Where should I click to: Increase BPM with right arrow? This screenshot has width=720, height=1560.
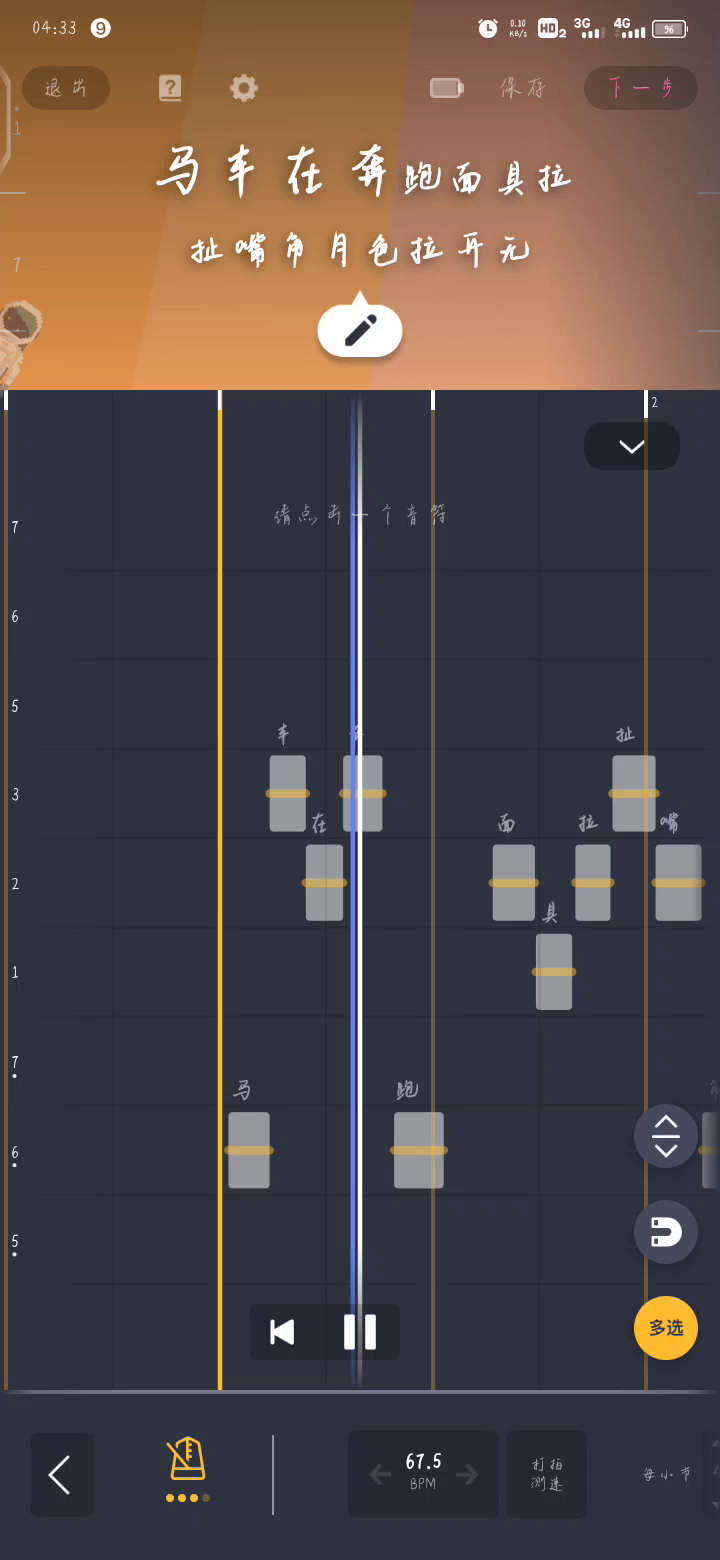pyautogui.click(x=467, y=1474)
